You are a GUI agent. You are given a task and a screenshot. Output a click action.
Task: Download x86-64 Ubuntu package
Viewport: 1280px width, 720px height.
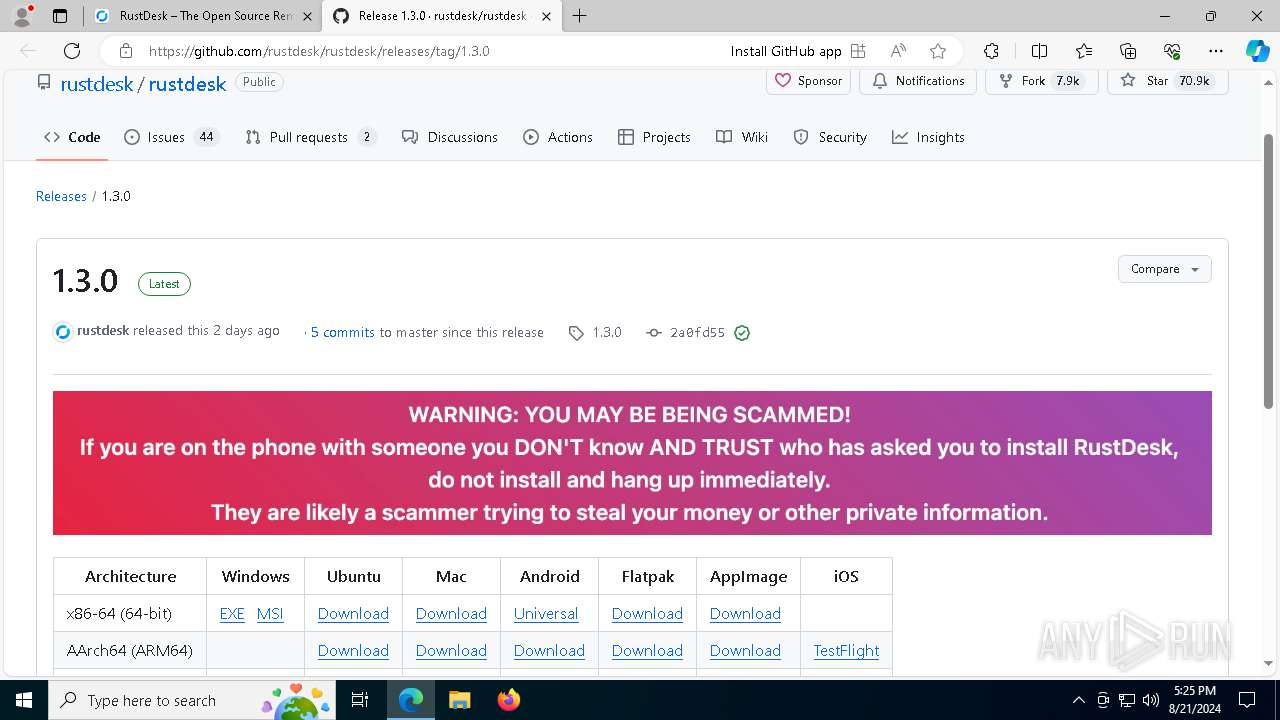pyautogui.click(x=353, y=614)
